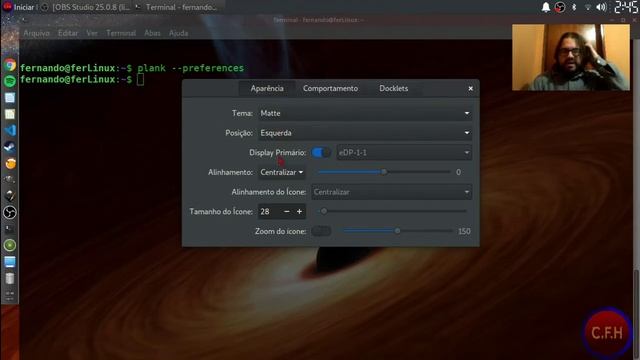Image resolution: width=640 pixels, height=360 pixels.
Task: Open OBS Studio icon in the dock
Action: (x=10, y=212)
